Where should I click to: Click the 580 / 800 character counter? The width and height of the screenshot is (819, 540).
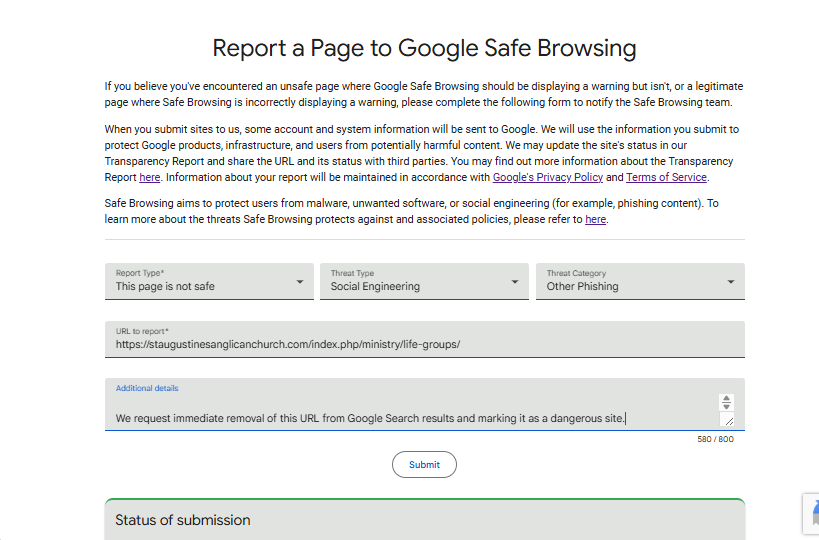pyautogui.click(x=715, y=439)
